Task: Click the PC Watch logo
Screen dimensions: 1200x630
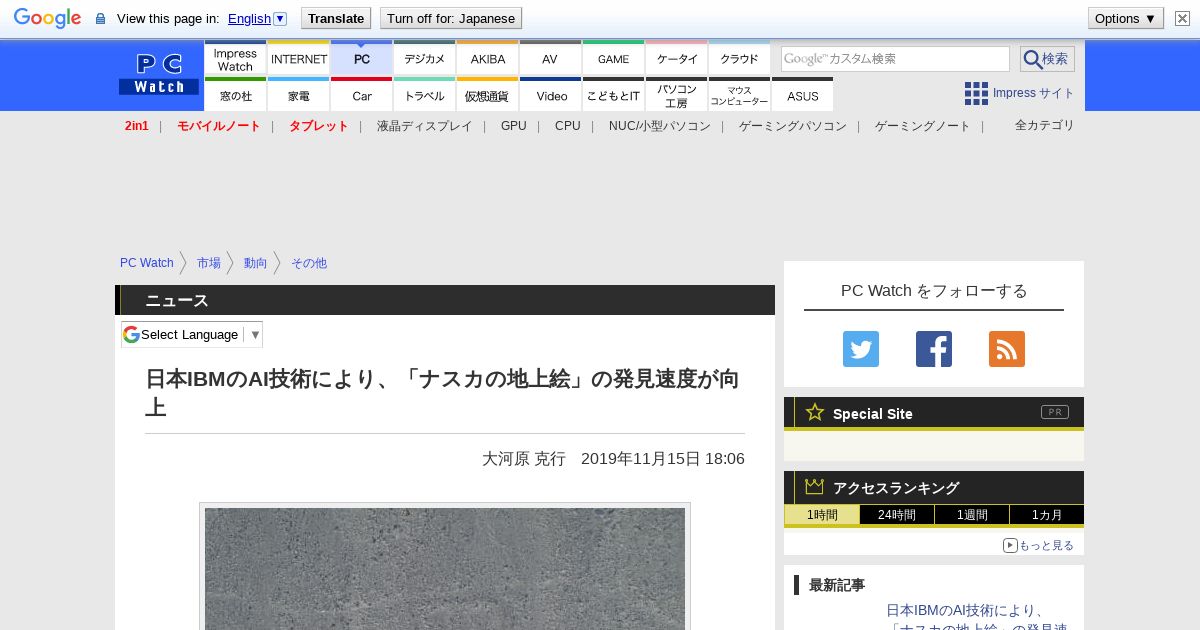Action: tap(159, 74)
